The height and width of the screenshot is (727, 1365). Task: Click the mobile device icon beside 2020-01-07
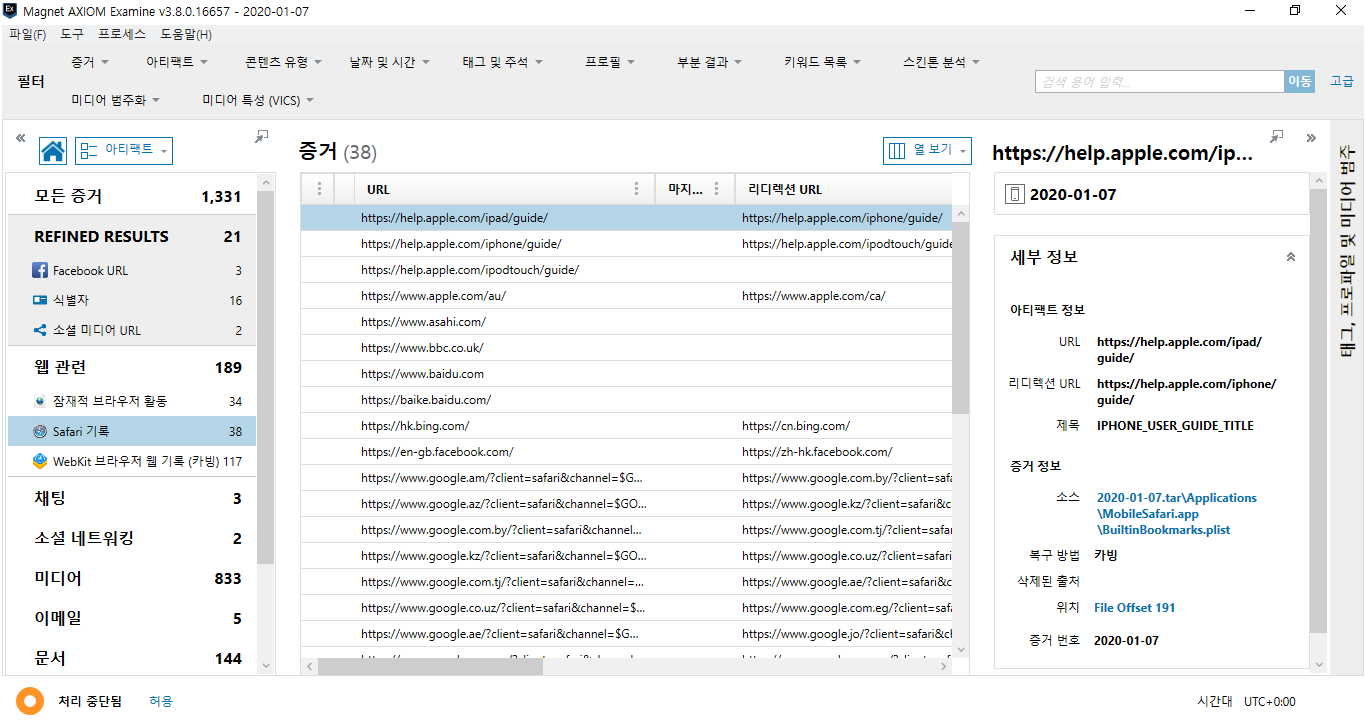(1014, 194)
